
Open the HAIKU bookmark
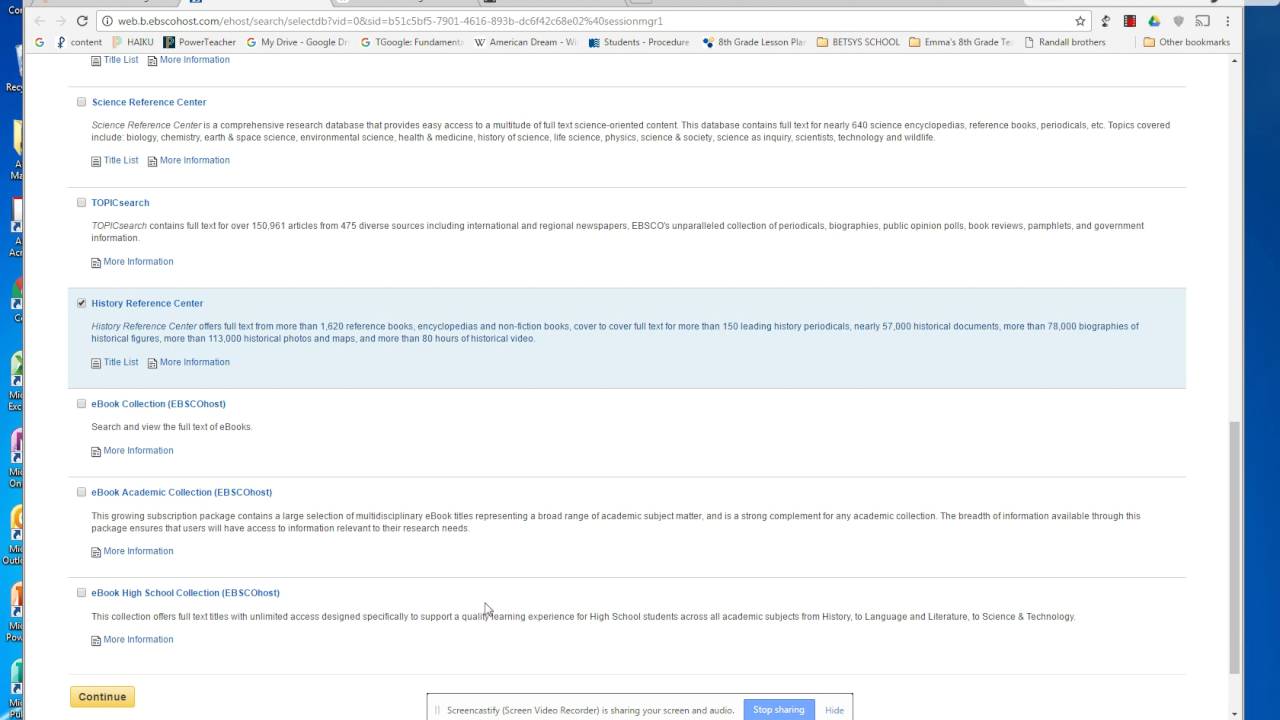point(132,42)
